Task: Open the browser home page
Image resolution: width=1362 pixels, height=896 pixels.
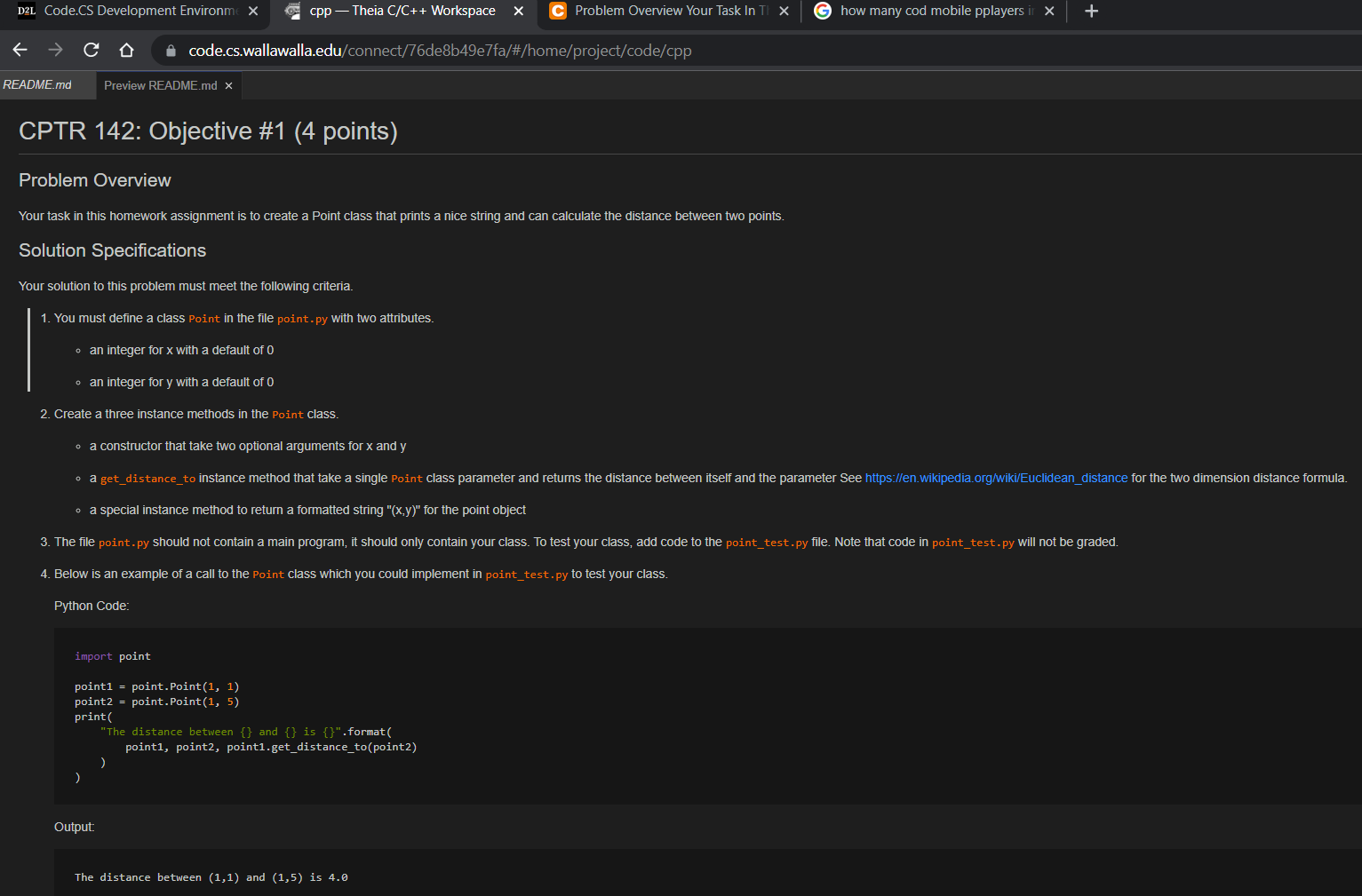Action: [x=126, y=50]
